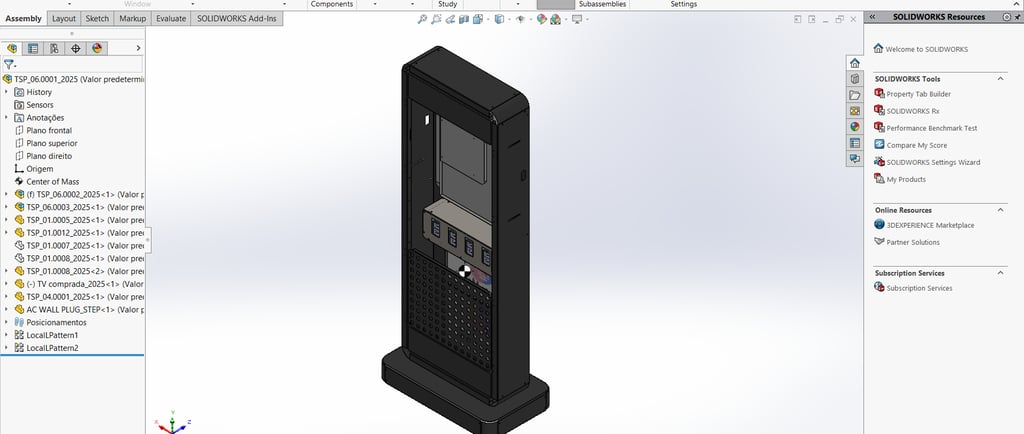Click Zoom to Fit magnifier icon

423,20
